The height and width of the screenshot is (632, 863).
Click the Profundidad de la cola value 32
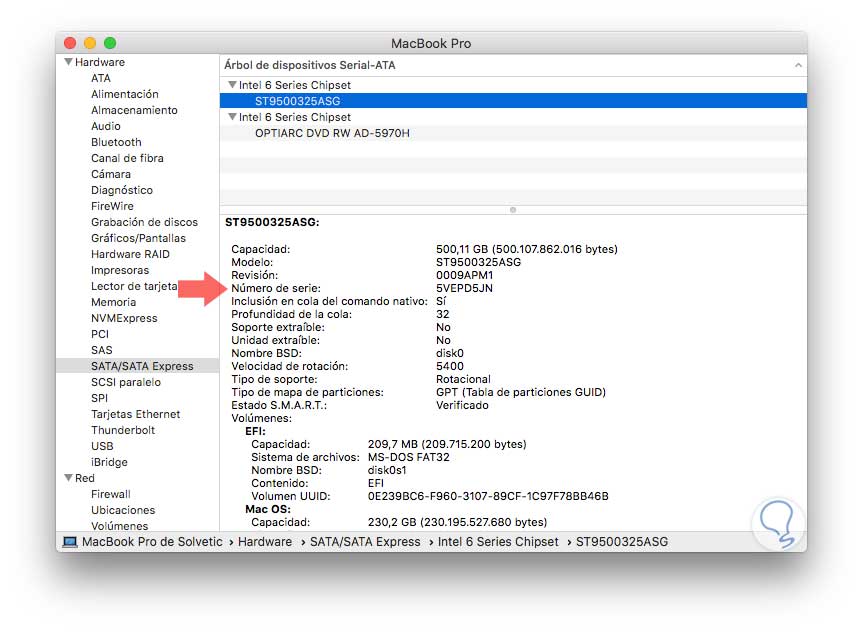pyautogui.click(x=443, y=314)
